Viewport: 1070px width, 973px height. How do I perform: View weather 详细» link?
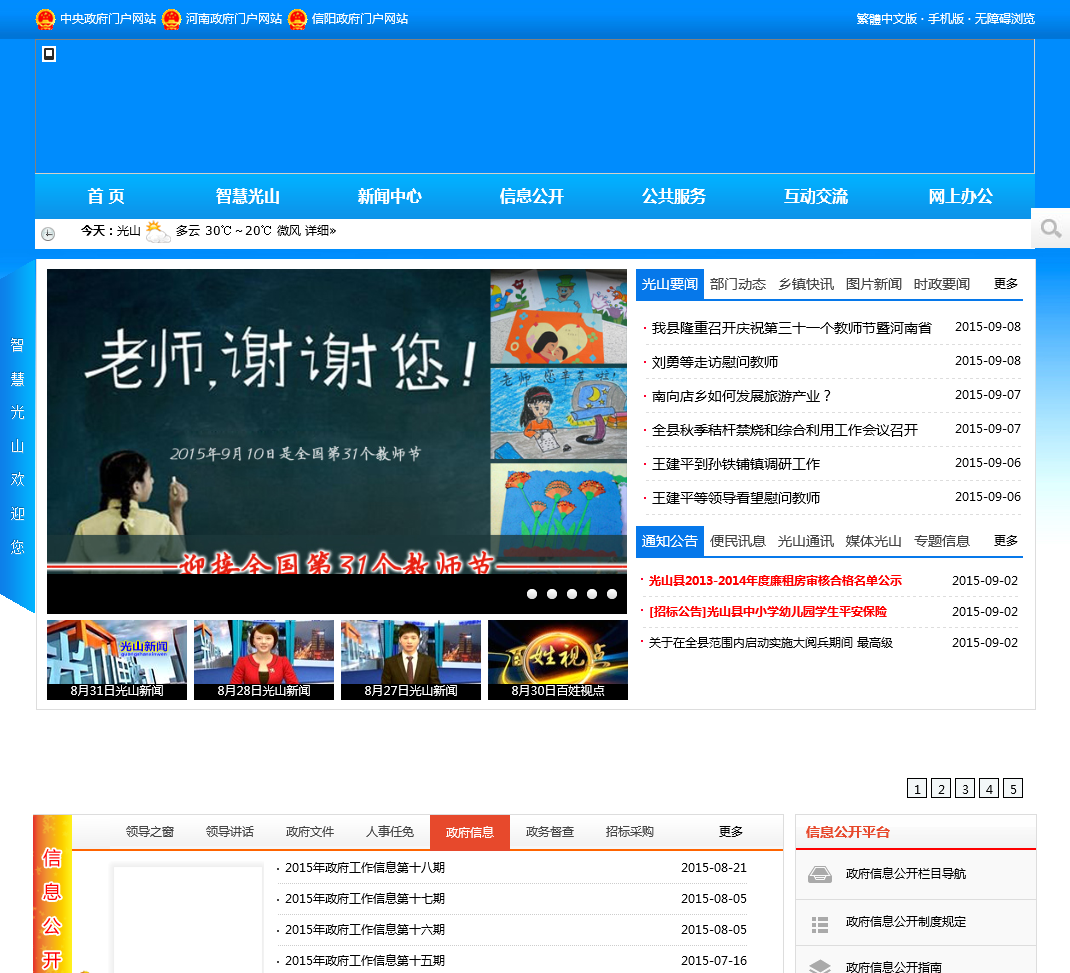click(320, 231)
